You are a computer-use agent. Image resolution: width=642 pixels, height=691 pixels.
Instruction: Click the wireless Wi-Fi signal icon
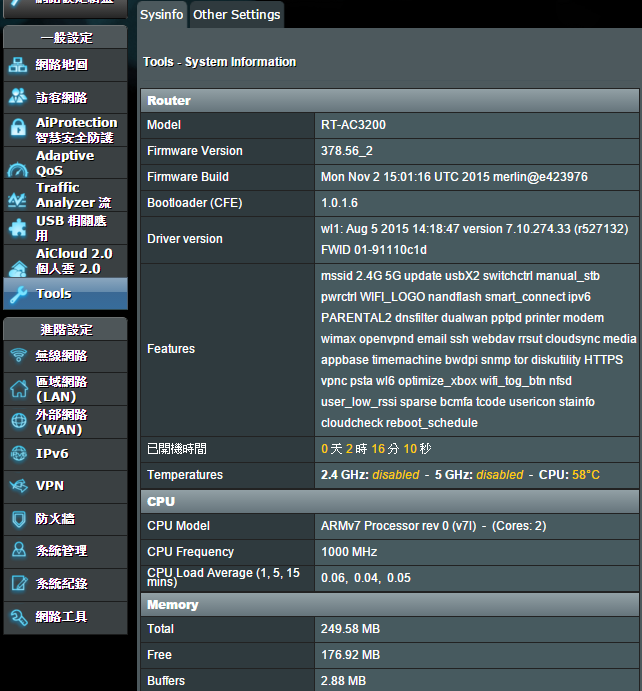(19, 355)
